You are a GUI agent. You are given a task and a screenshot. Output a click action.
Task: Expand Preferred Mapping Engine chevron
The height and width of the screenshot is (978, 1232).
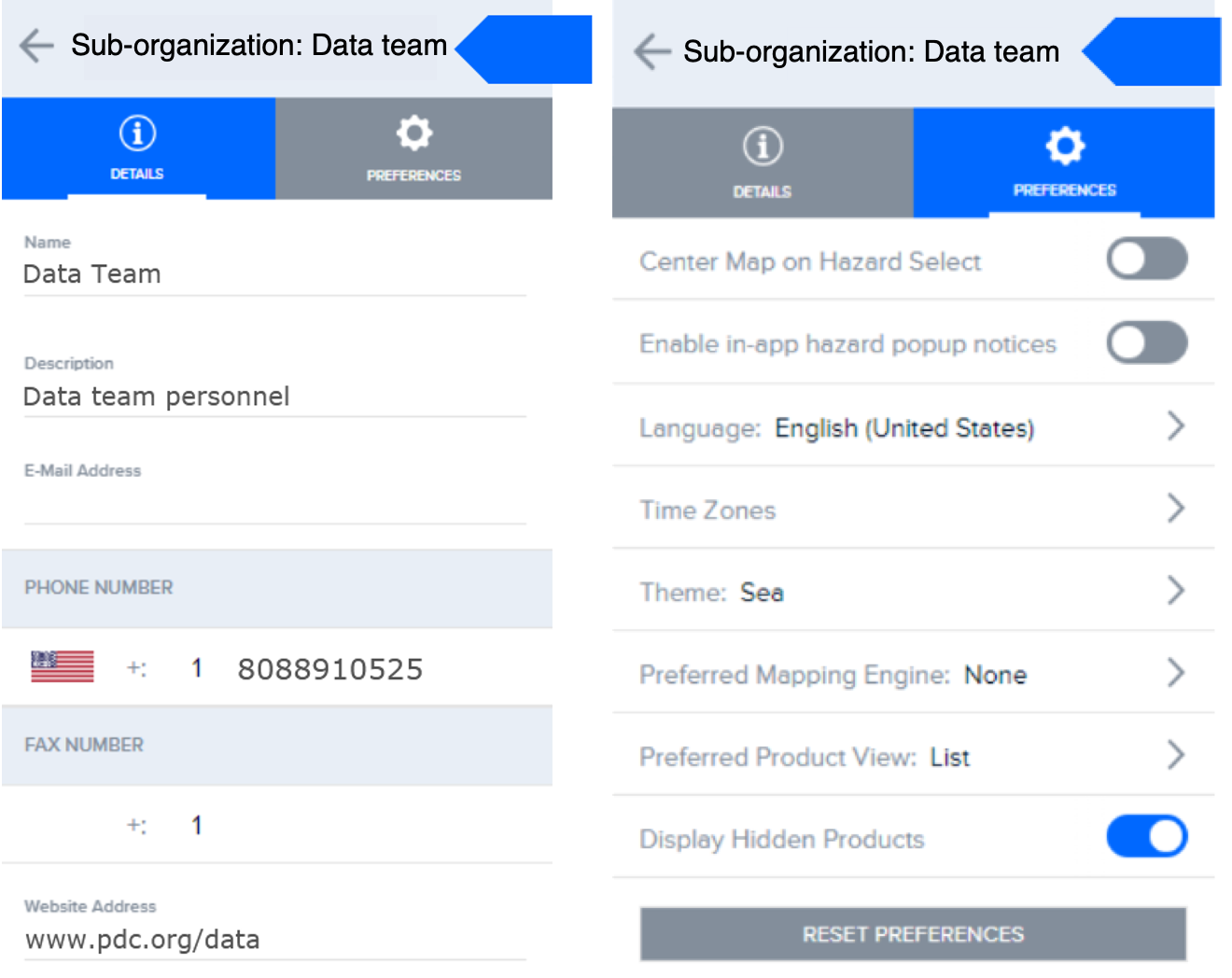1175,673
